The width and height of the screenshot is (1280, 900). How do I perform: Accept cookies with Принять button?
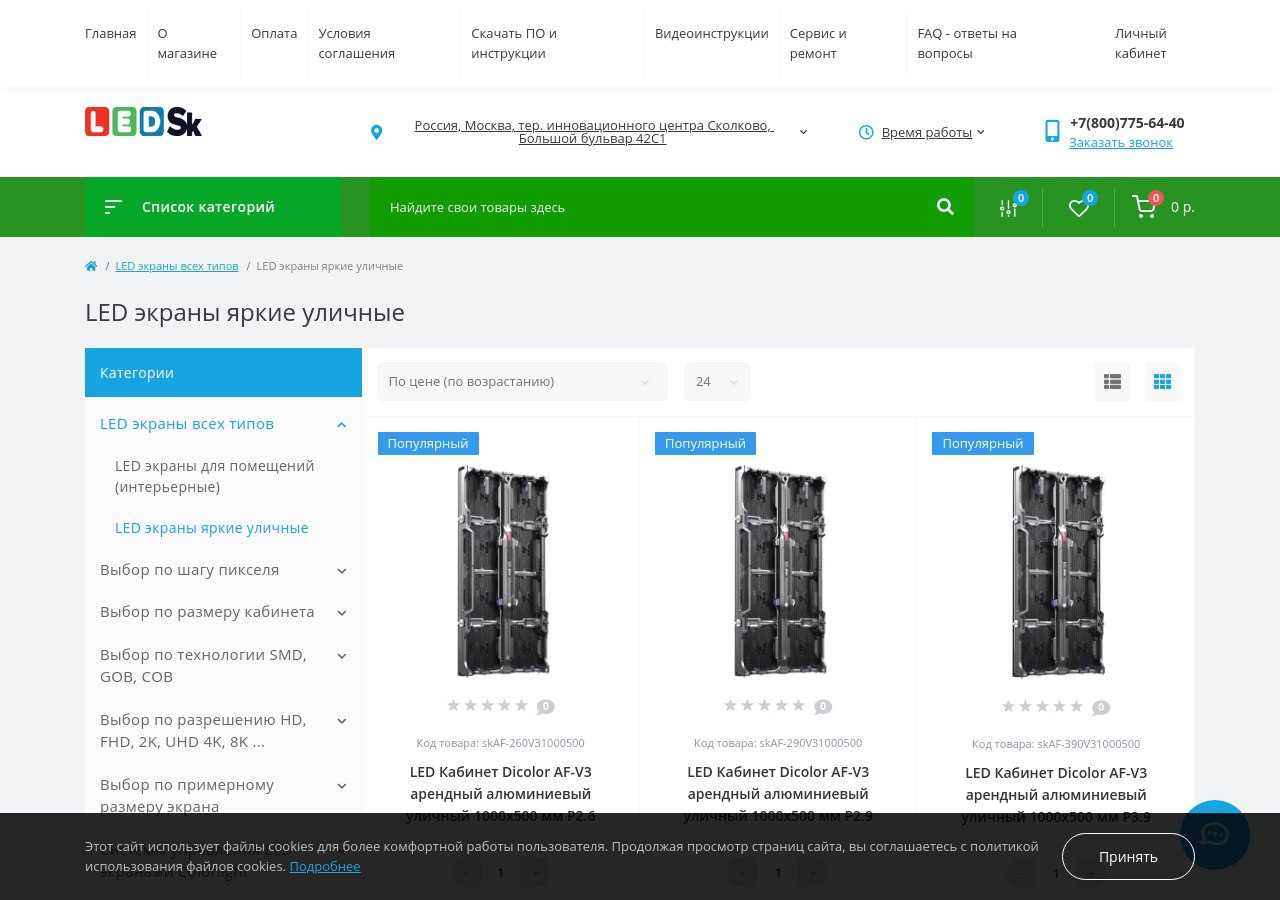(x=1128, y=857)
